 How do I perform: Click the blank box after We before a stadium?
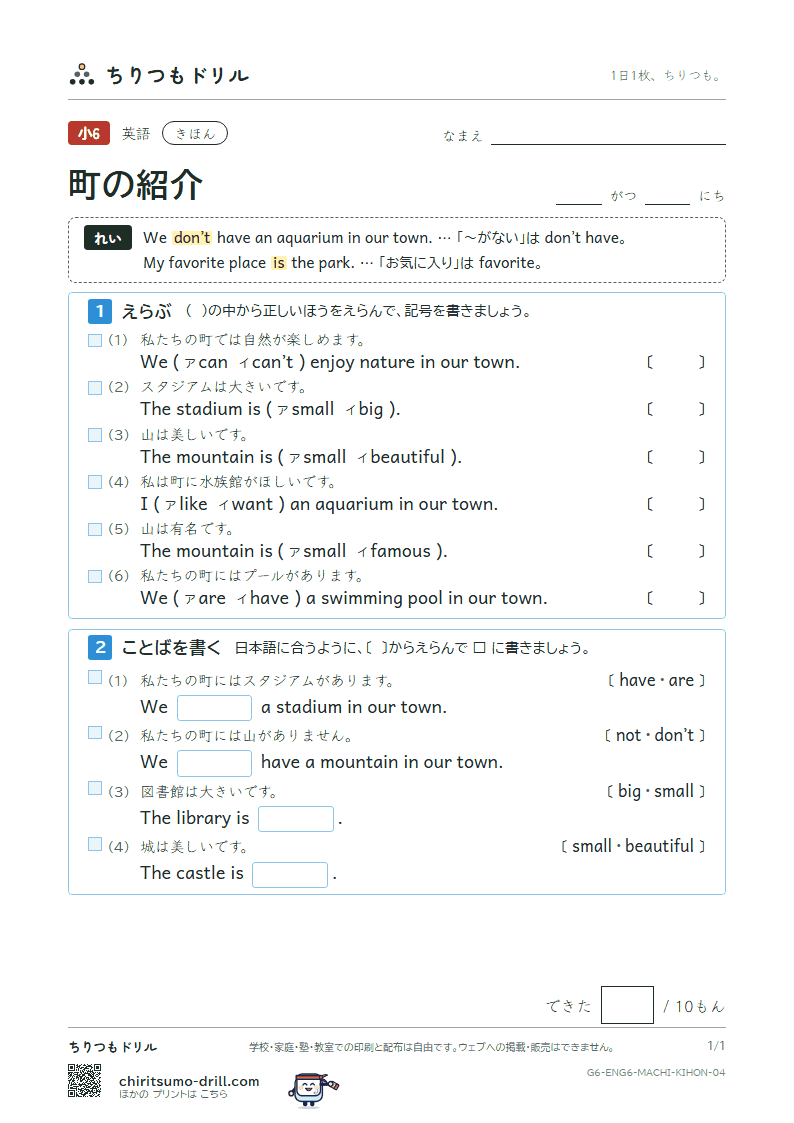[214, 708]
